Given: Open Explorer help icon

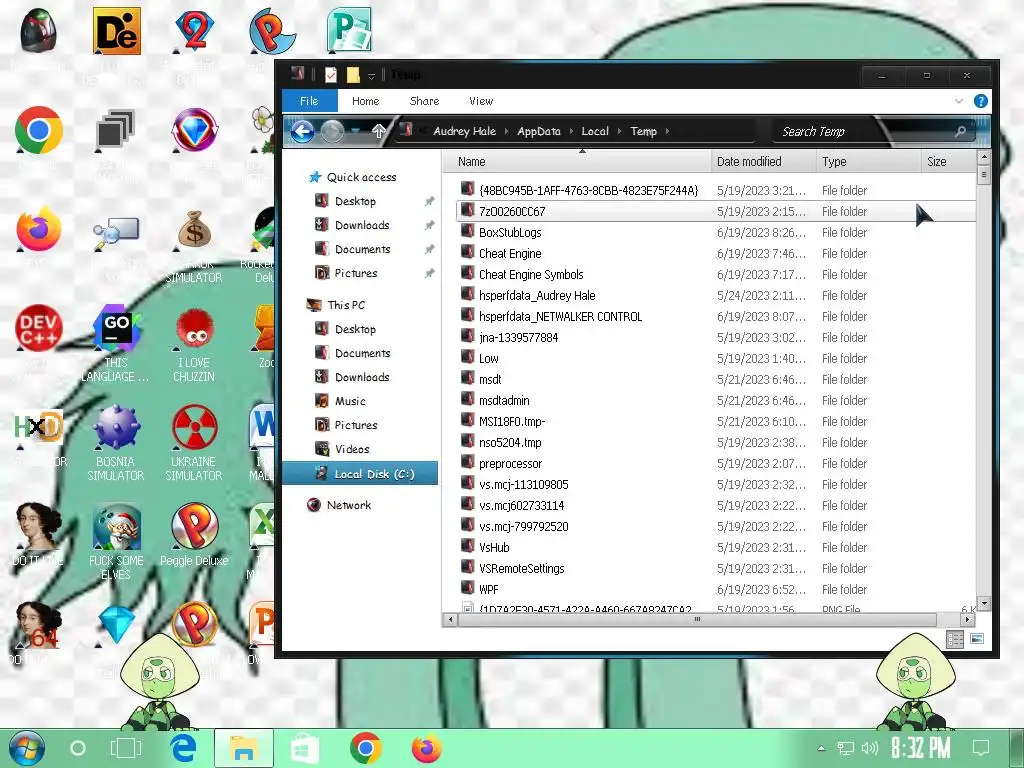Looking at the screenshot, I should click(x=980, y=101).
